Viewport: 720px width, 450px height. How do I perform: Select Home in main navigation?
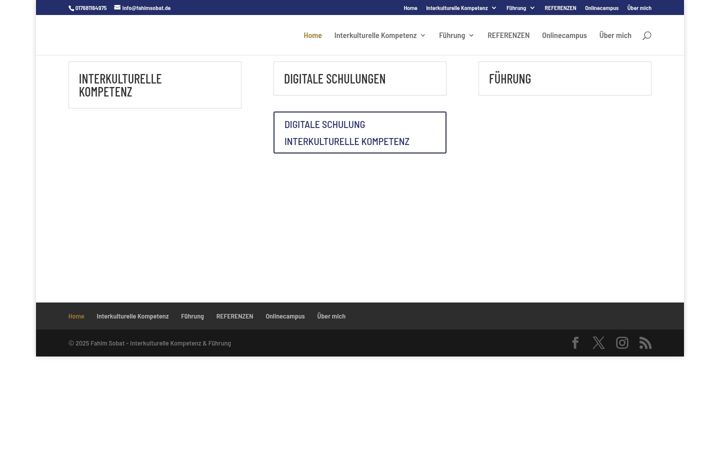pyautogui.click(x=313, y=35)
